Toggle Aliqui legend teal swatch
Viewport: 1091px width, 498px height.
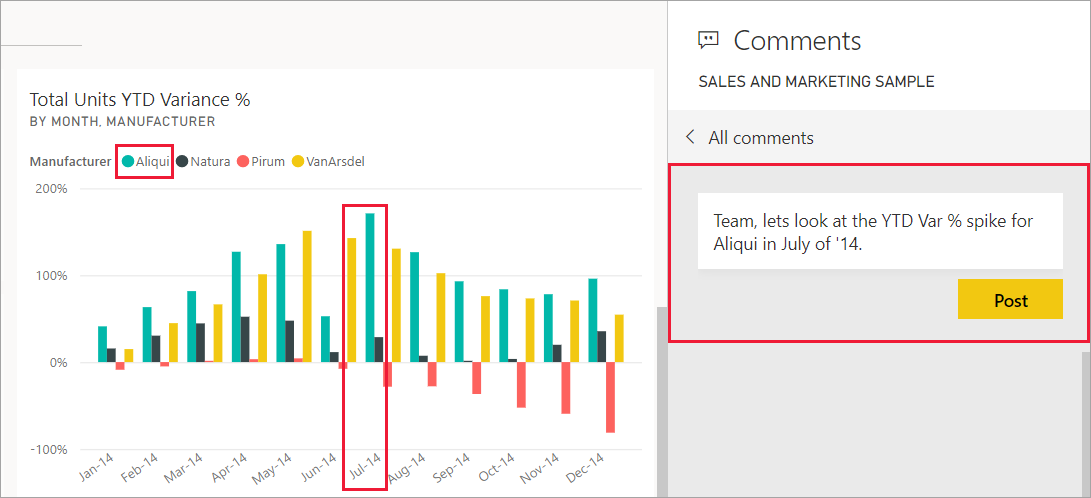tap(128, 160)
